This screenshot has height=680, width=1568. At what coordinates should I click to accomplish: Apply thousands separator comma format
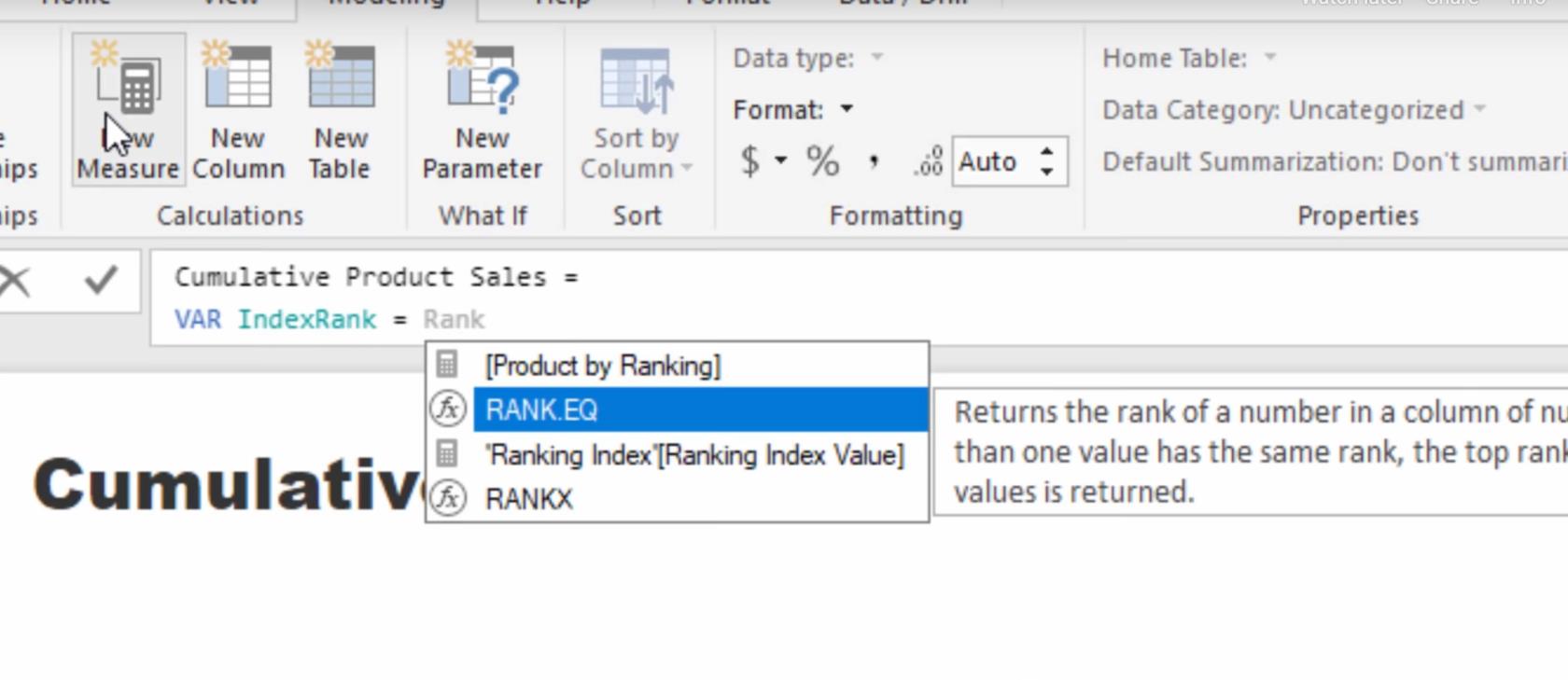click(874, 161)
